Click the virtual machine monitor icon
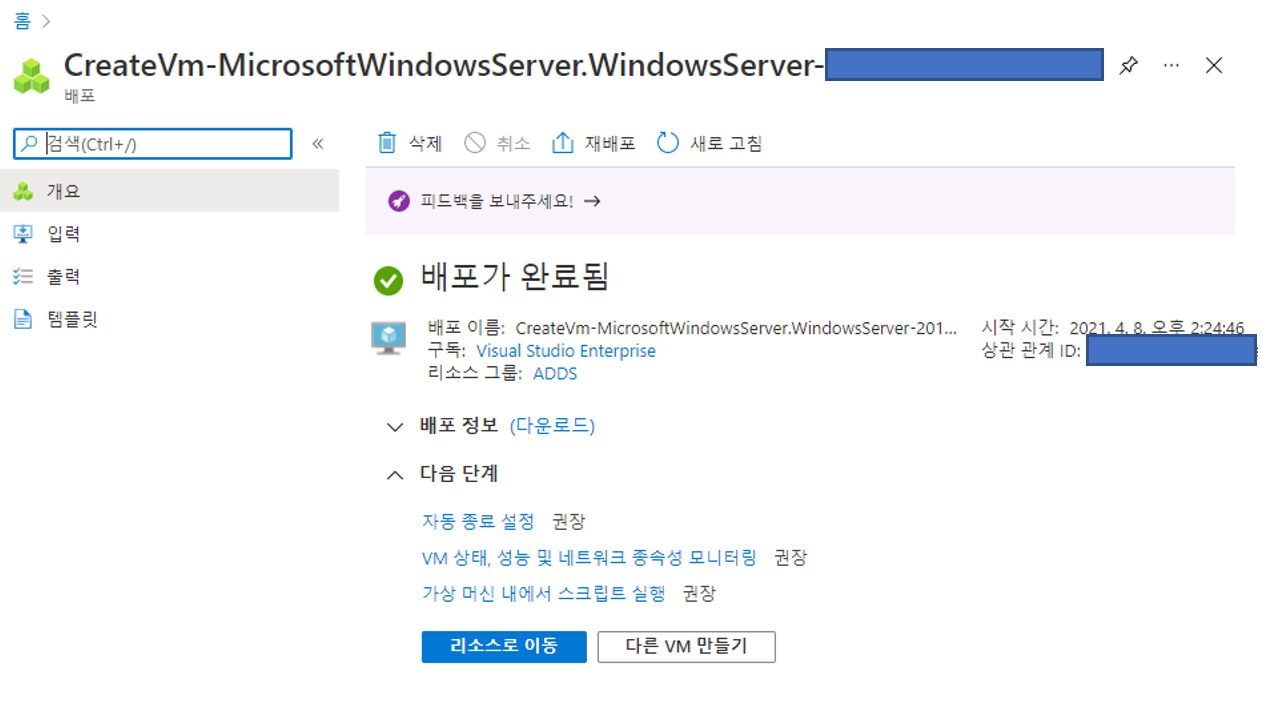Viewport: 1270px width, 704px height. (388, 338)
